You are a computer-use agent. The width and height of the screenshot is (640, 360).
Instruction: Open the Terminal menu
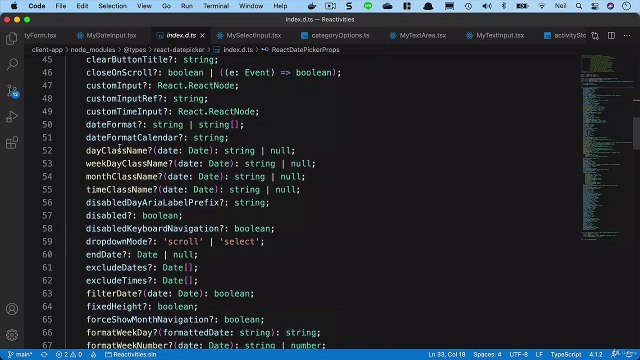216,6
